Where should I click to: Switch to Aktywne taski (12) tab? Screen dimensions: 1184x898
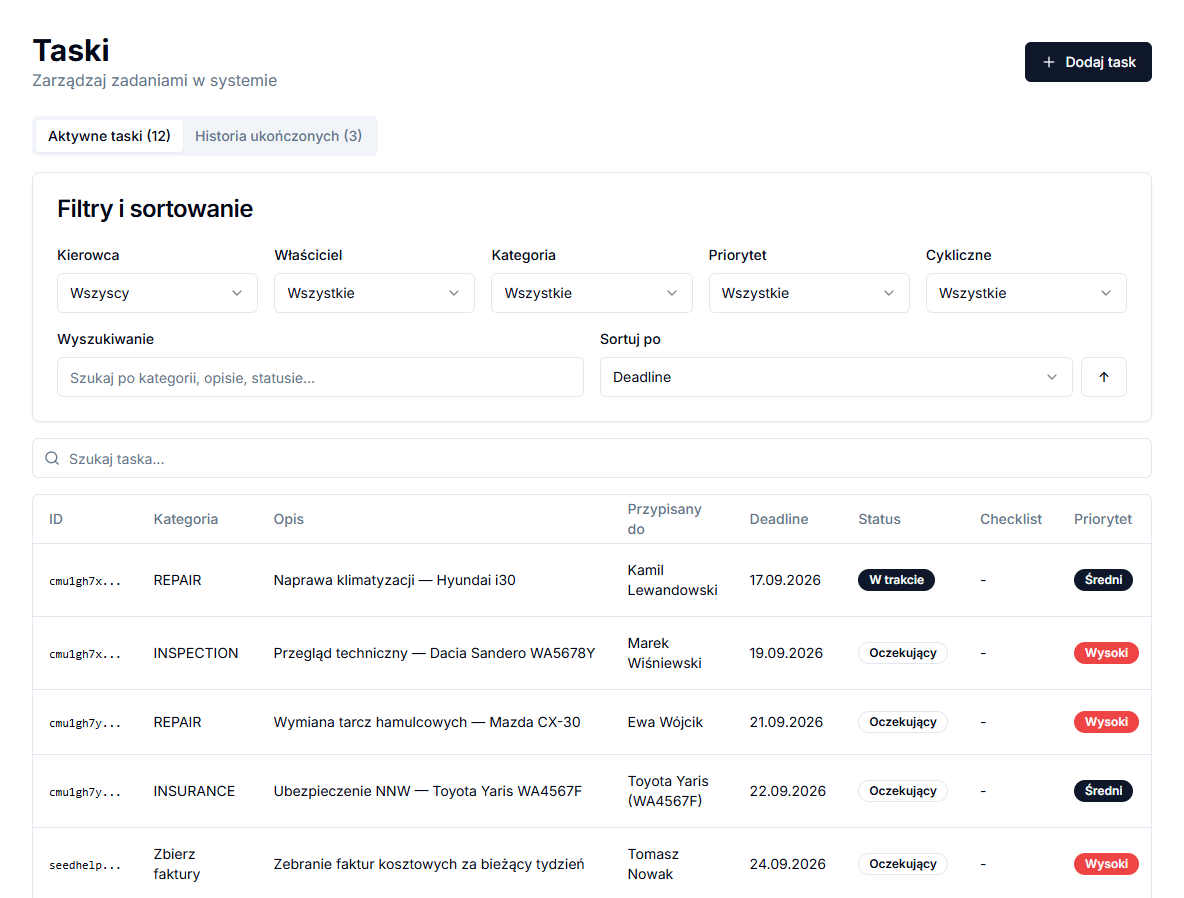pyautogui.click(x=109, y=136)
